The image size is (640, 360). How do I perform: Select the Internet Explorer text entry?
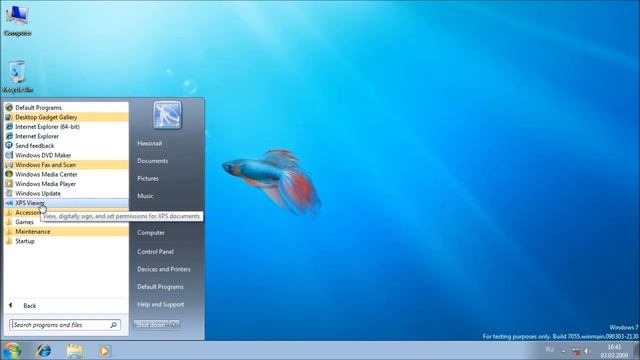(x=37, y=136)
